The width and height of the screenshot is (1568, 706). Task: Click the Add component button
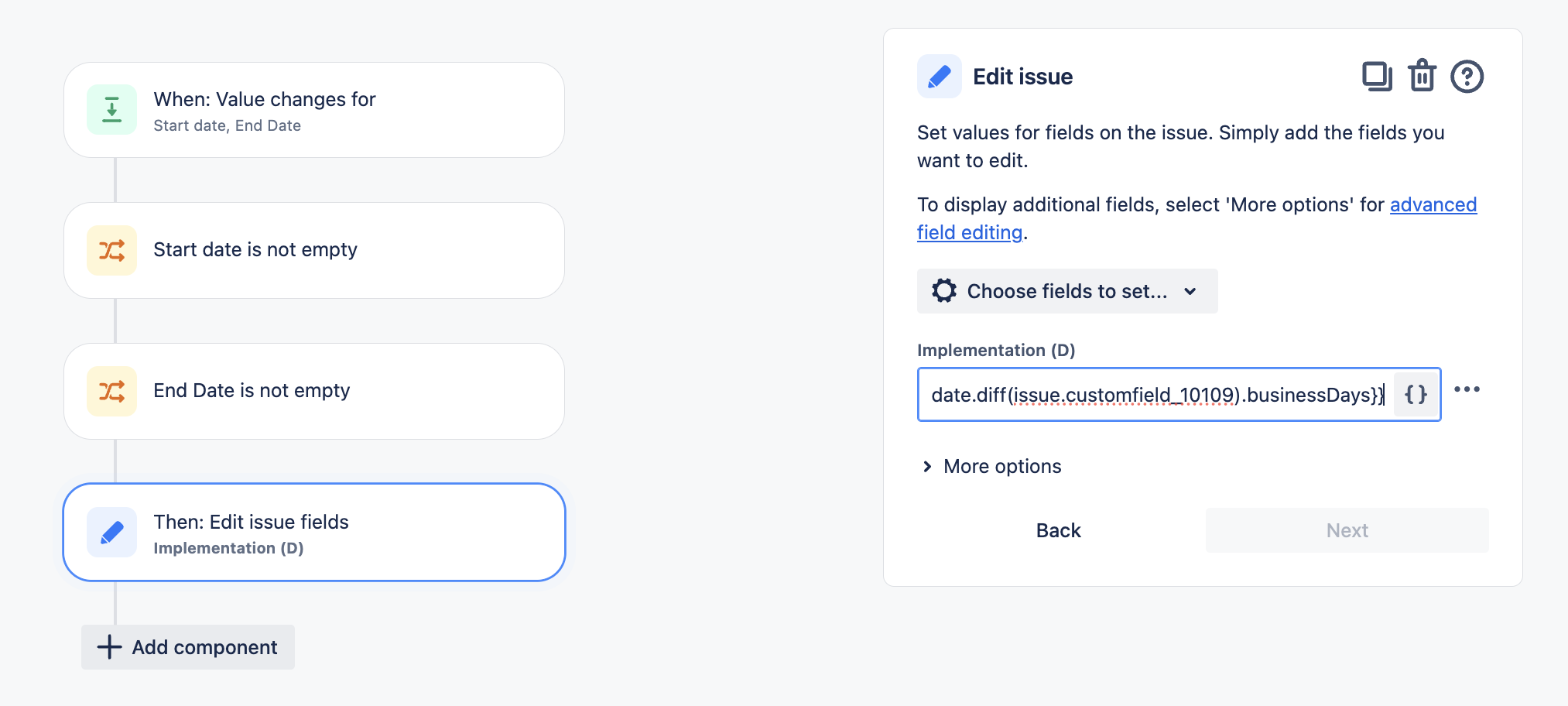[188, 647]
